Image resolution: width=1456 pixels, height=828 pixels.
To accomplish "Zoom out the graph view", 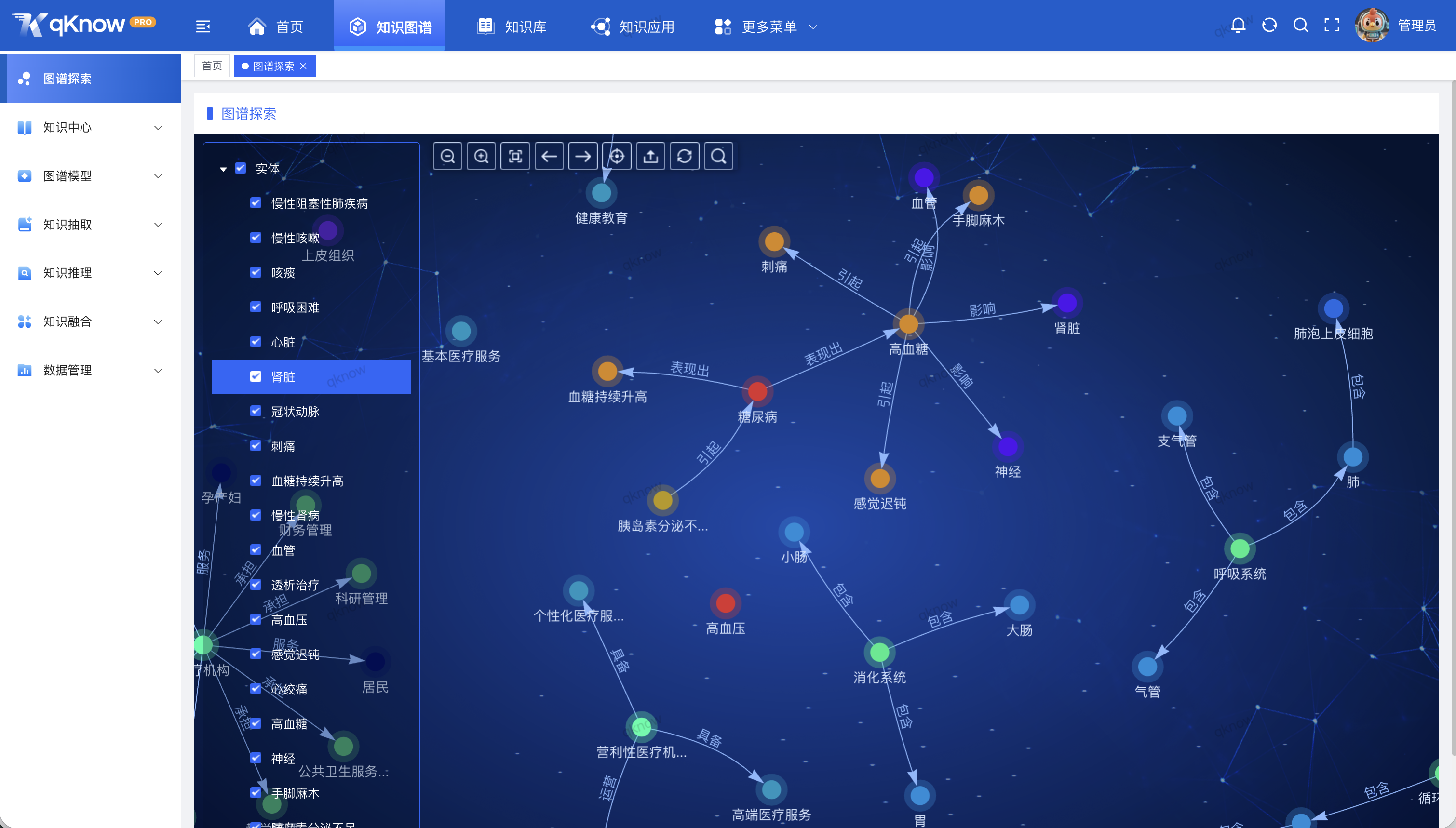I will coord(448,156).
